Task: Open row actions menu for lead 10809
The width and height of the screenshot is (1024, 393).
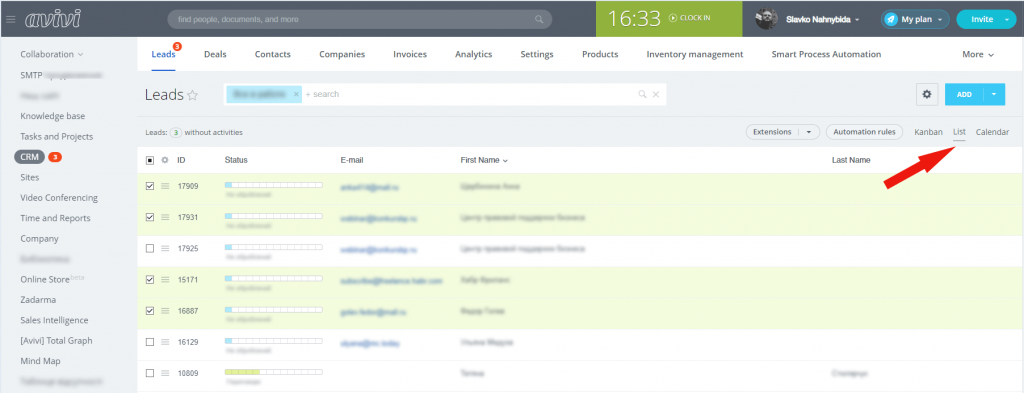Action: 165,373
